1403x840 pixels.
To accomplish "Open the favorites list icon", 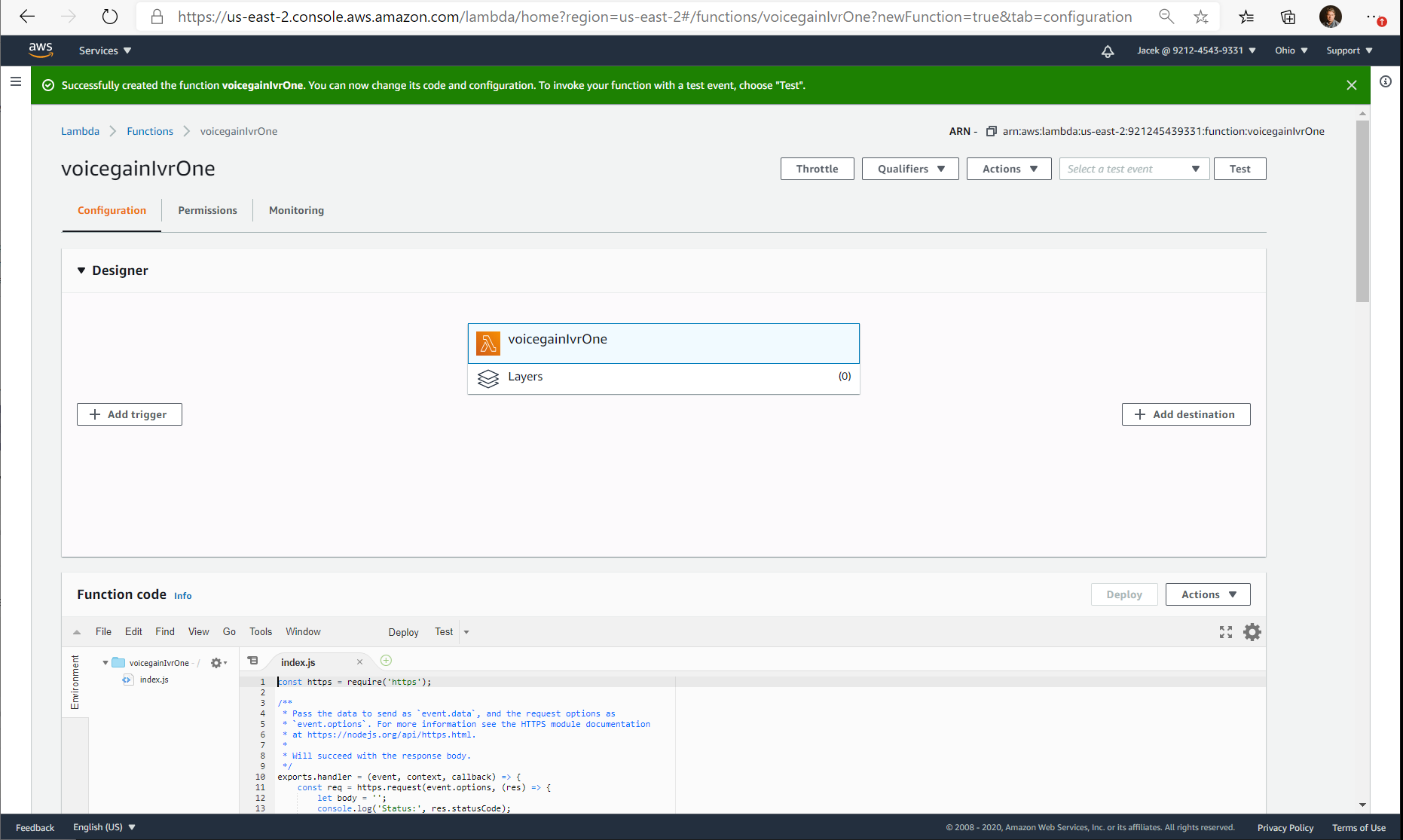I will [x=1246, y=17].
